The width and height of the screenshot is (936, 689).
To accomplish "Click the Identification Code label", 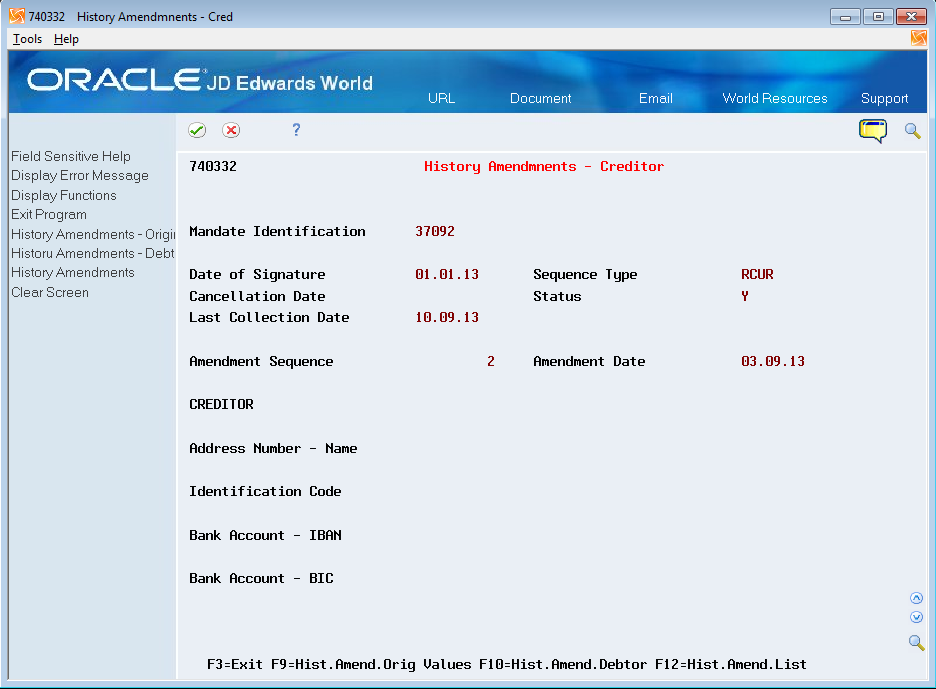I will click(265, 491).
